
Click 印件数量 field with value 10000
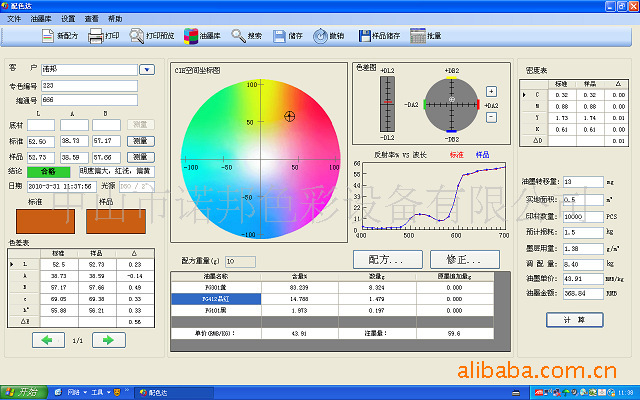pyautogui.click(x=583, y=217)
